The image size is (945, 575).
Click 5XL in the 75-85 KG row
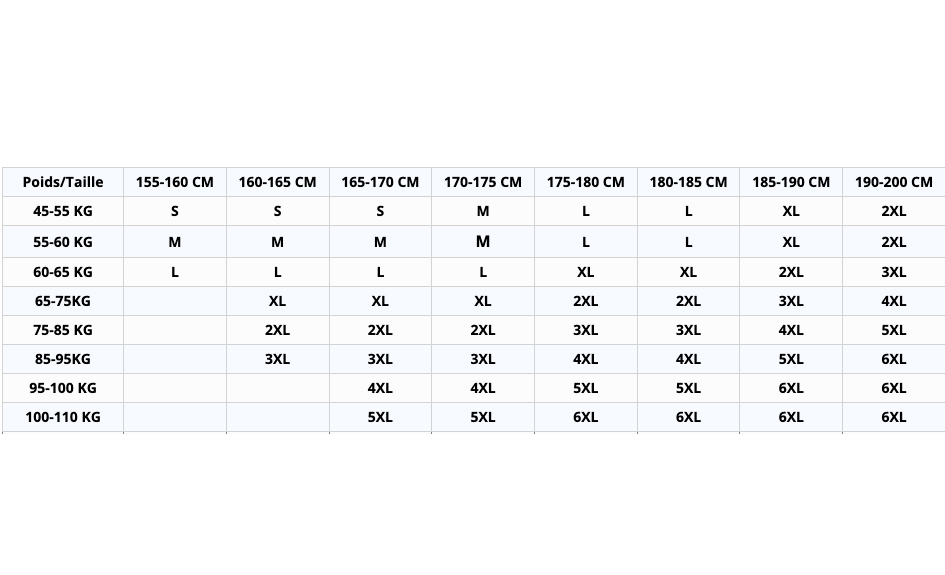pyautogui.click(x=893, y=330)
